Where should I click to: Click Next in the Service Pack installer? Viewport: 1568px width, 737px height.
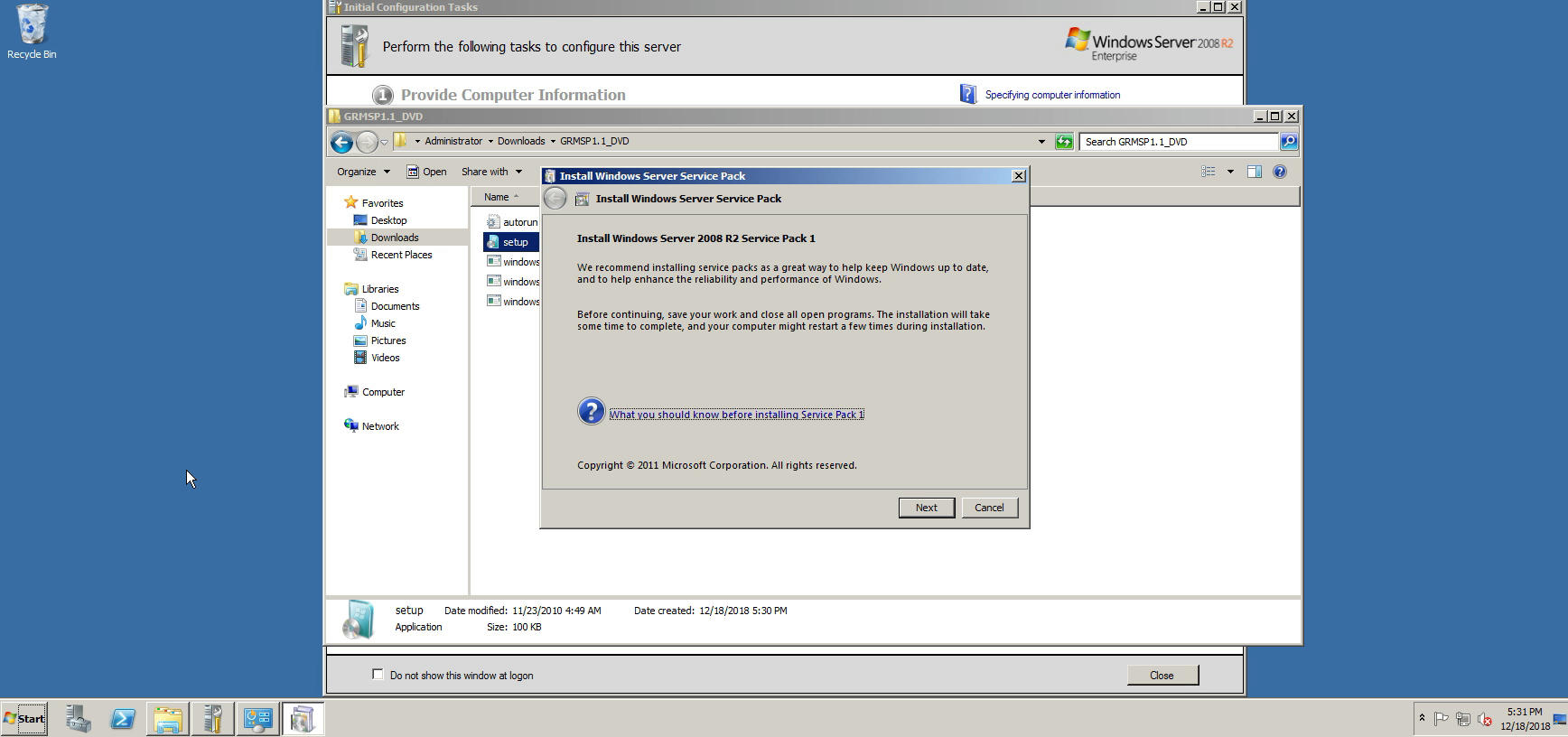pyautogui.click(x=926, y=508)
